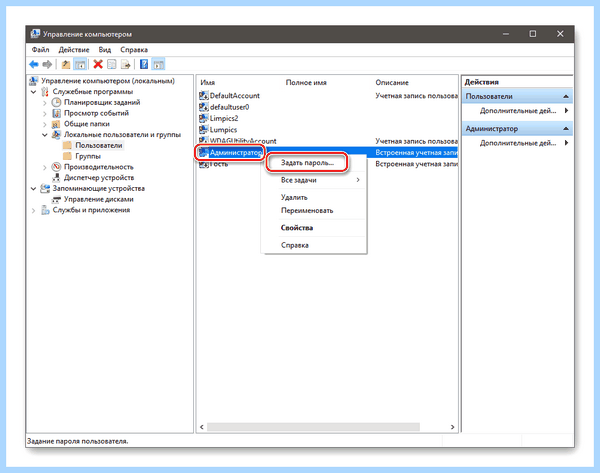
Task: Open the blue Help toolbar icon
Action: click(143, 64)
